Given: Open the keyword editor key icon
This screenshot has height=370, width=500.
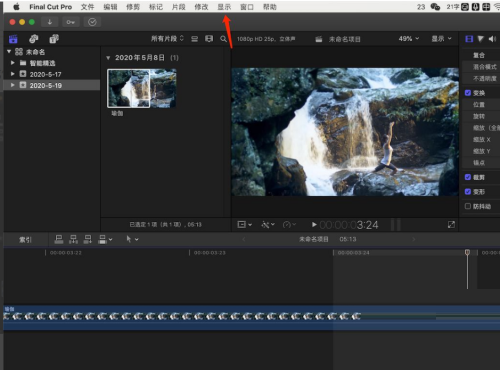Looking at the screenshot, I should (x=70, y=22).
